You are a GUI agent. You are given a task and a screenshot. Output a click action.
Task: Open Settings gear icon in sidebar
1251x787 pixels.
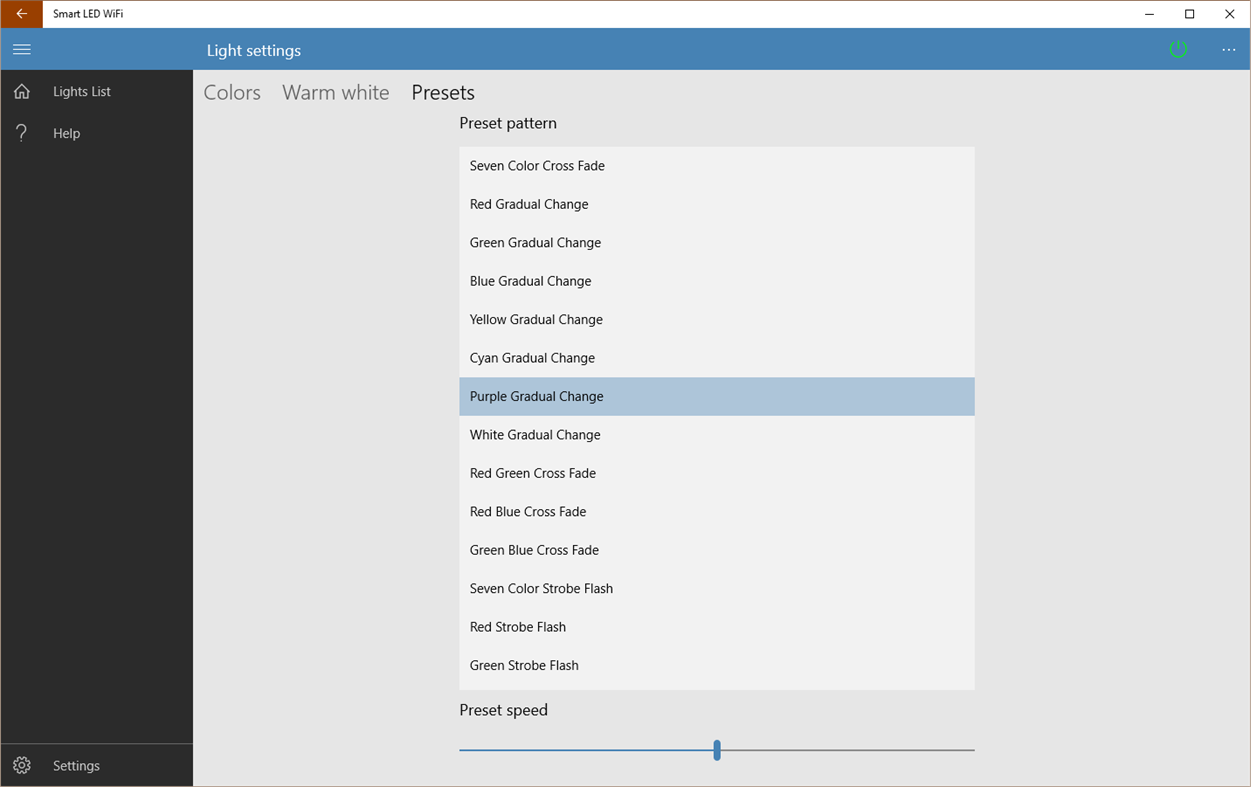(x=22, y=765)
